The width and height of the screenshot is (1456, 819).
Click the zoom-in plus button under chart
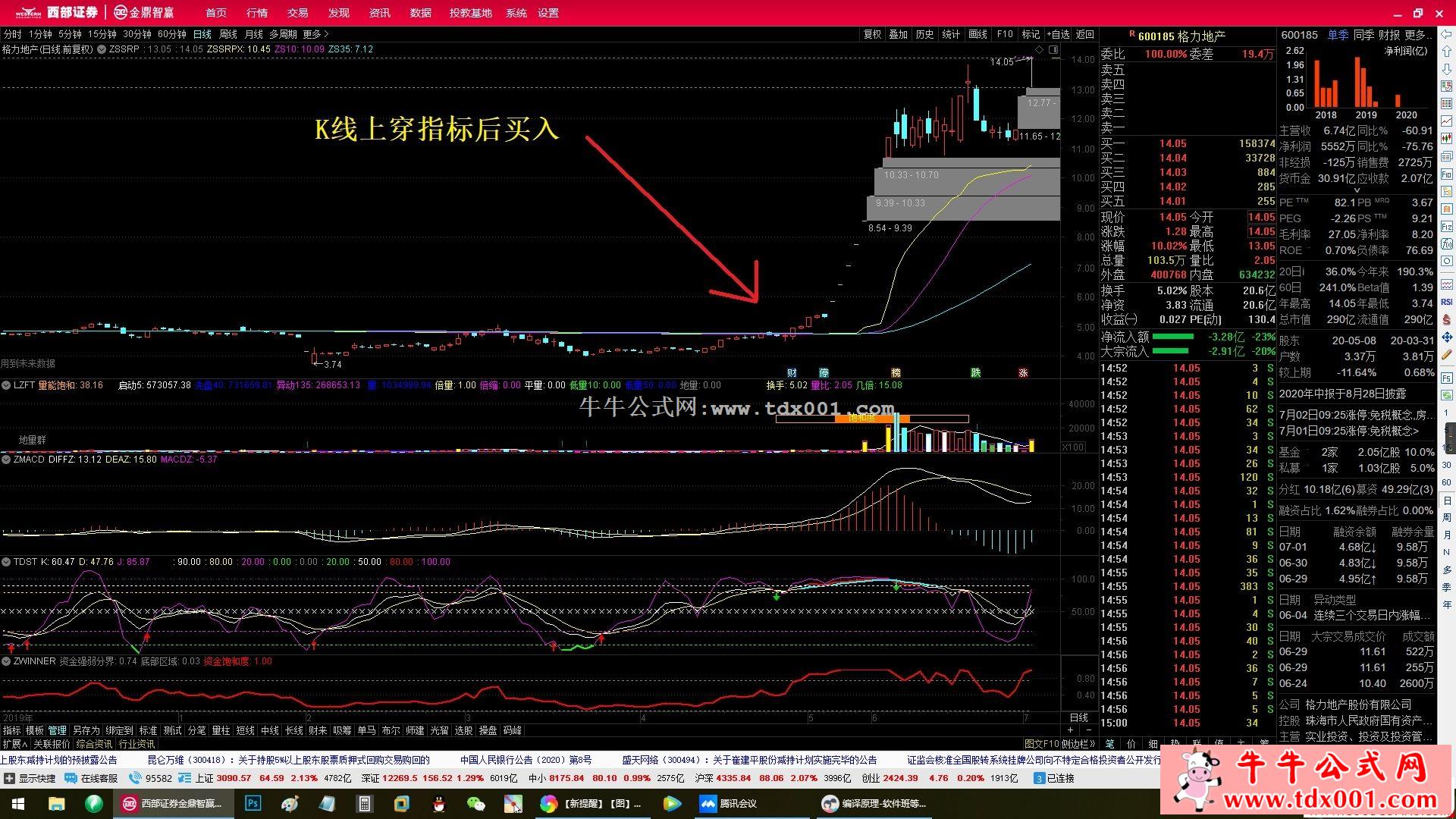[1070, 730]
